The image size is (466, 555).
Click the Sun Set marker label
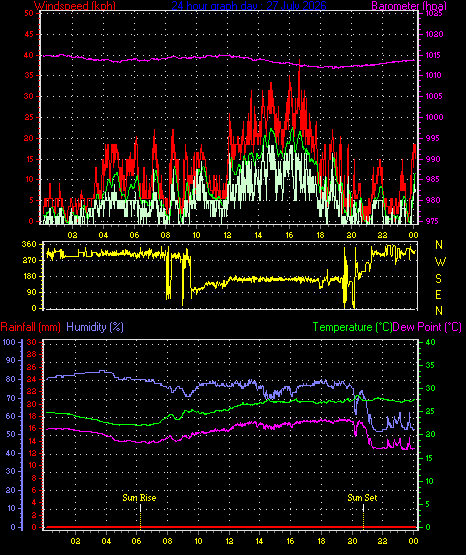pyautogui.click(x=362, y=498)
